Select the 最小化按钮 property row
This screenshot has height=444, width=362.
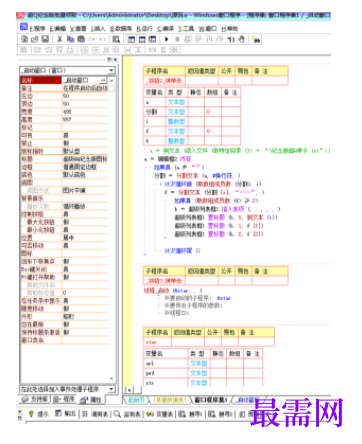(x=64, y=230)
